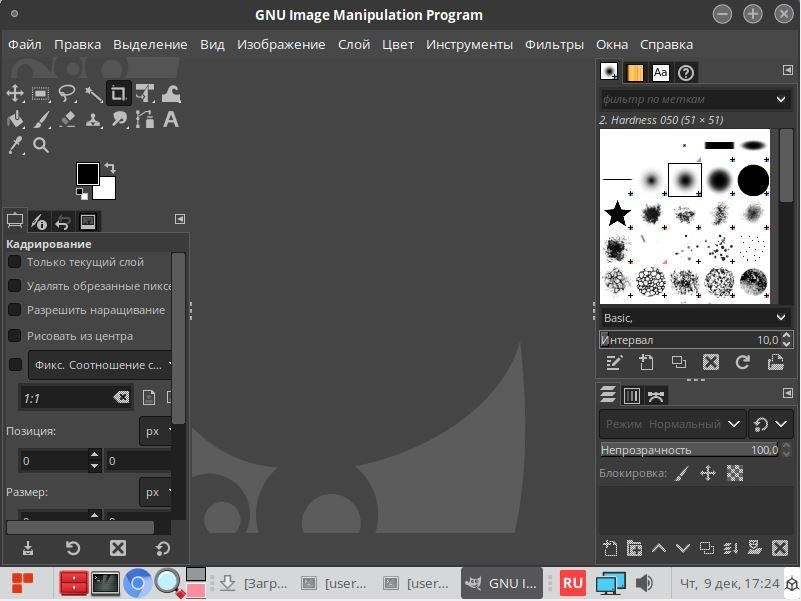Viewport: 801px width, 601px height.
Task: Open the Позиция units px dropdown
Action: [x=155, y=431]
